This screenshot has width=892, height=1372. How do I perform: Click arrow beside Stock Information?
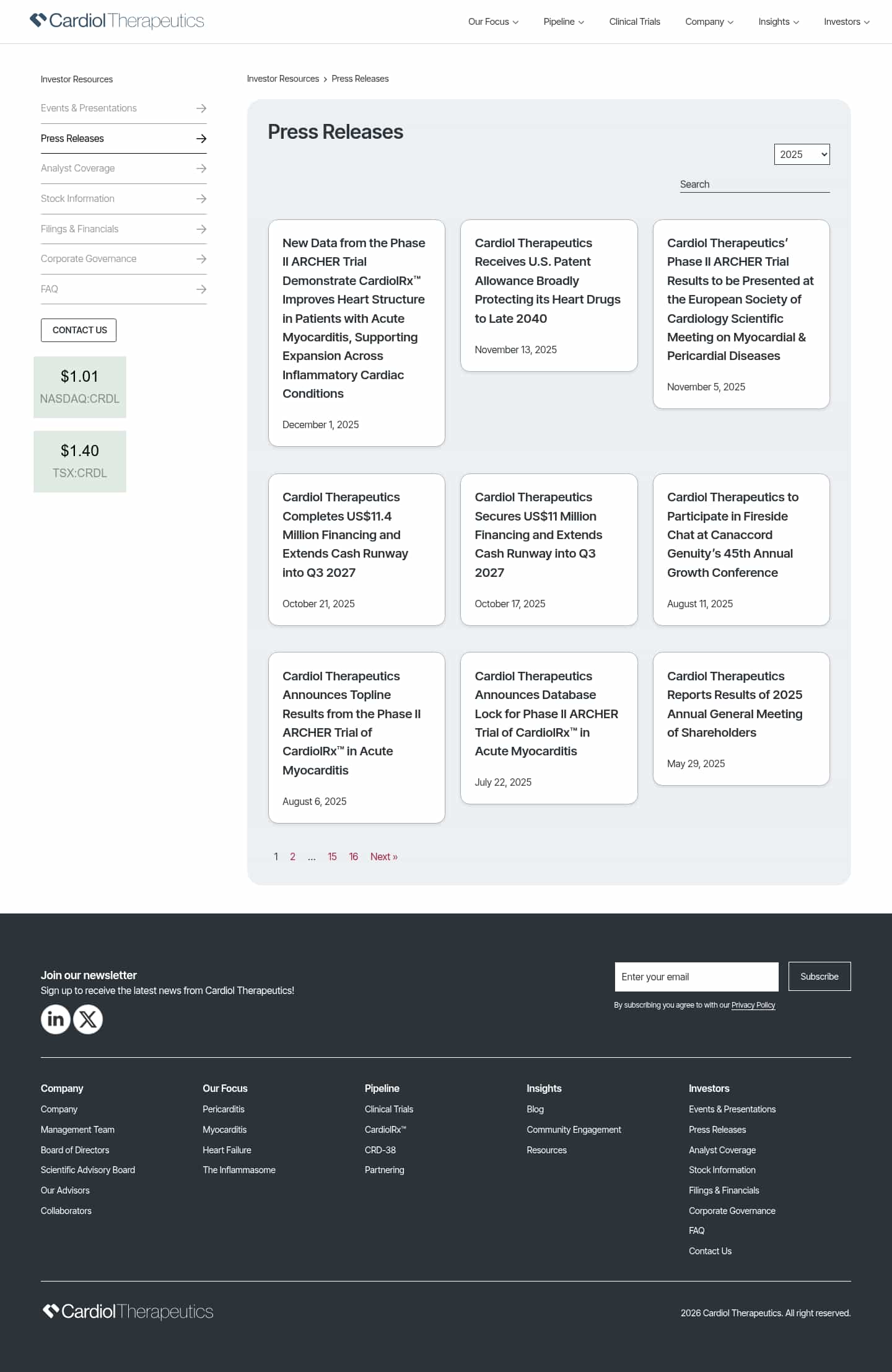[201, 199]
